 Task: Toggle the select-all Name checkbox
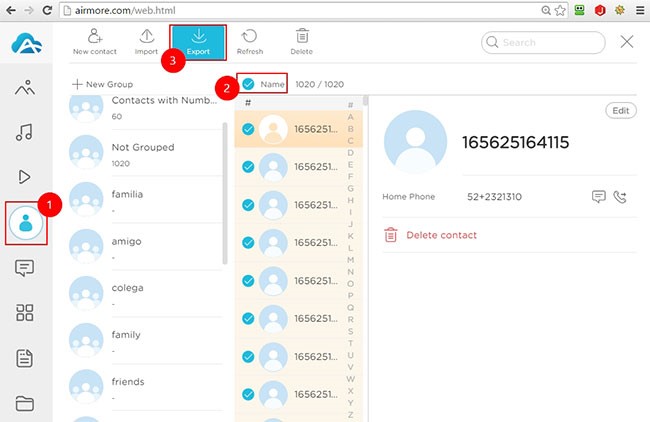(x=248, y=84)
